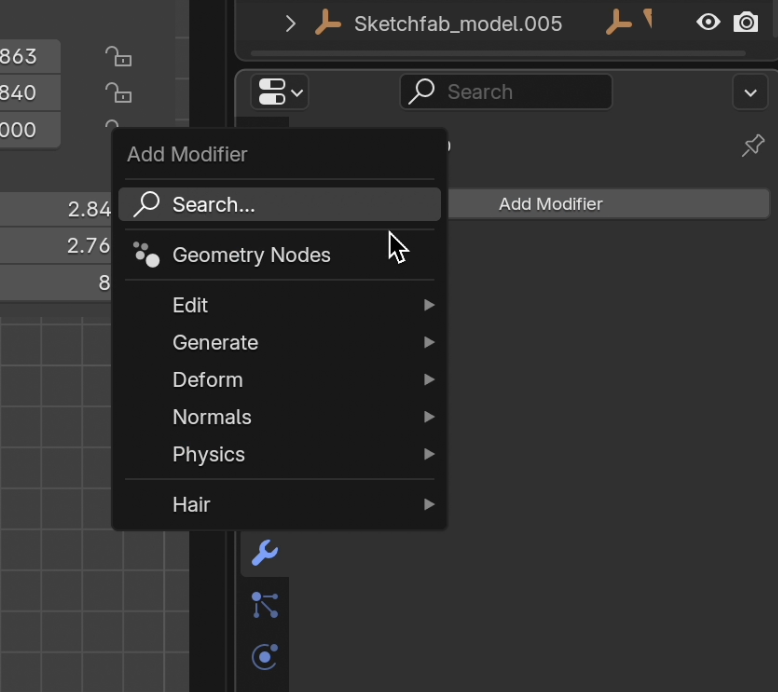The height and width of the screenshot is (692, 778).
Task: Disable rendering for Sketchfab_model.005 via camera icon
Action: click(x=745, y=23)
